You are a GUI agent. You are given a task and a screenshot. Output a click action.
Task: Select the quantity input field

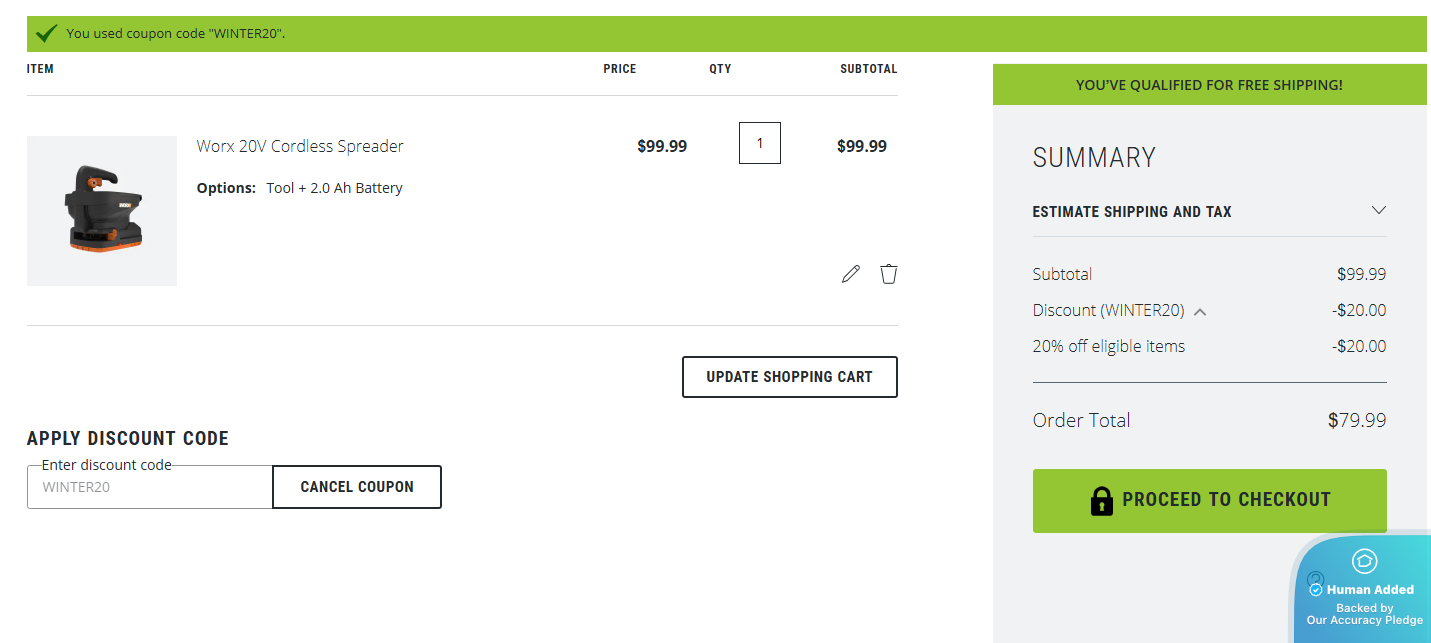pos(759,143)
